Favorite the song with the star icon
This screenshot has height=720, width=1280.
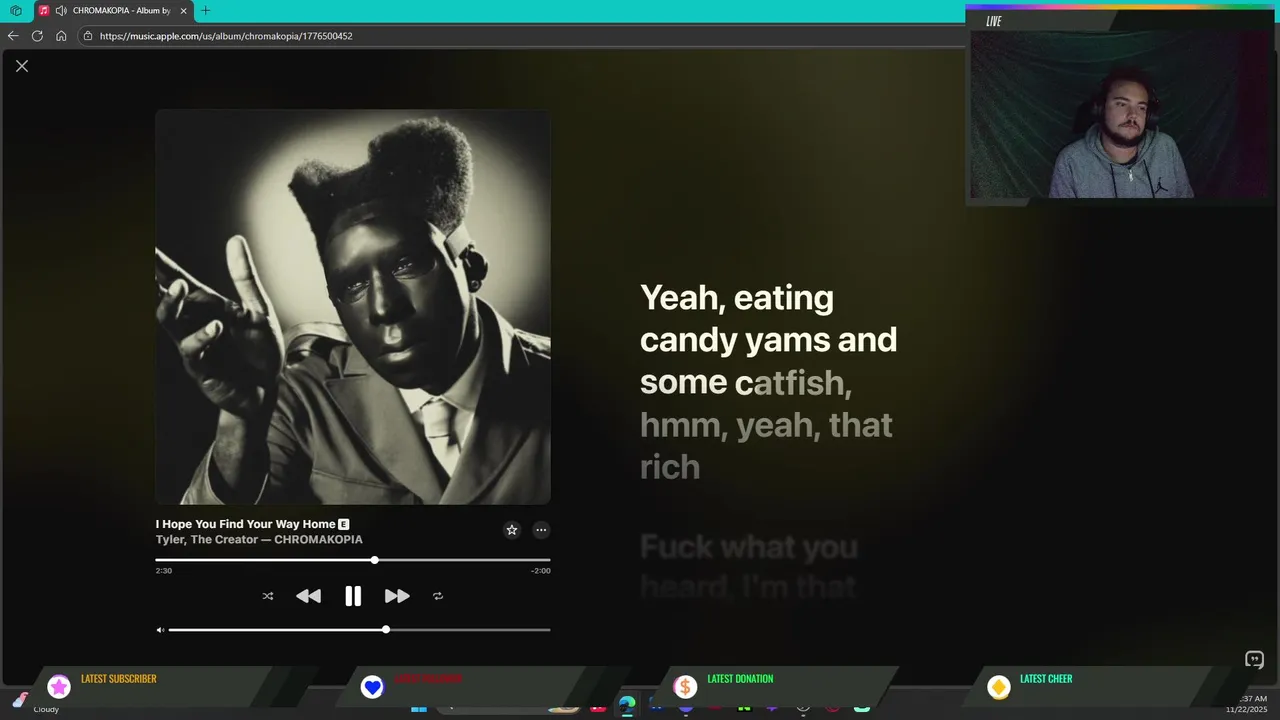click(x=512, y=530)
